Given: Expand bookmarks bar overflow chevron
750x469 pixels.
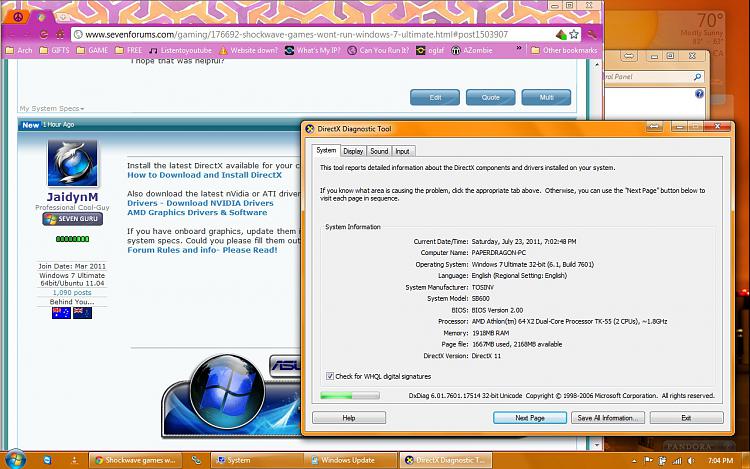Looking at the screenshot, I should click(518, 49).
